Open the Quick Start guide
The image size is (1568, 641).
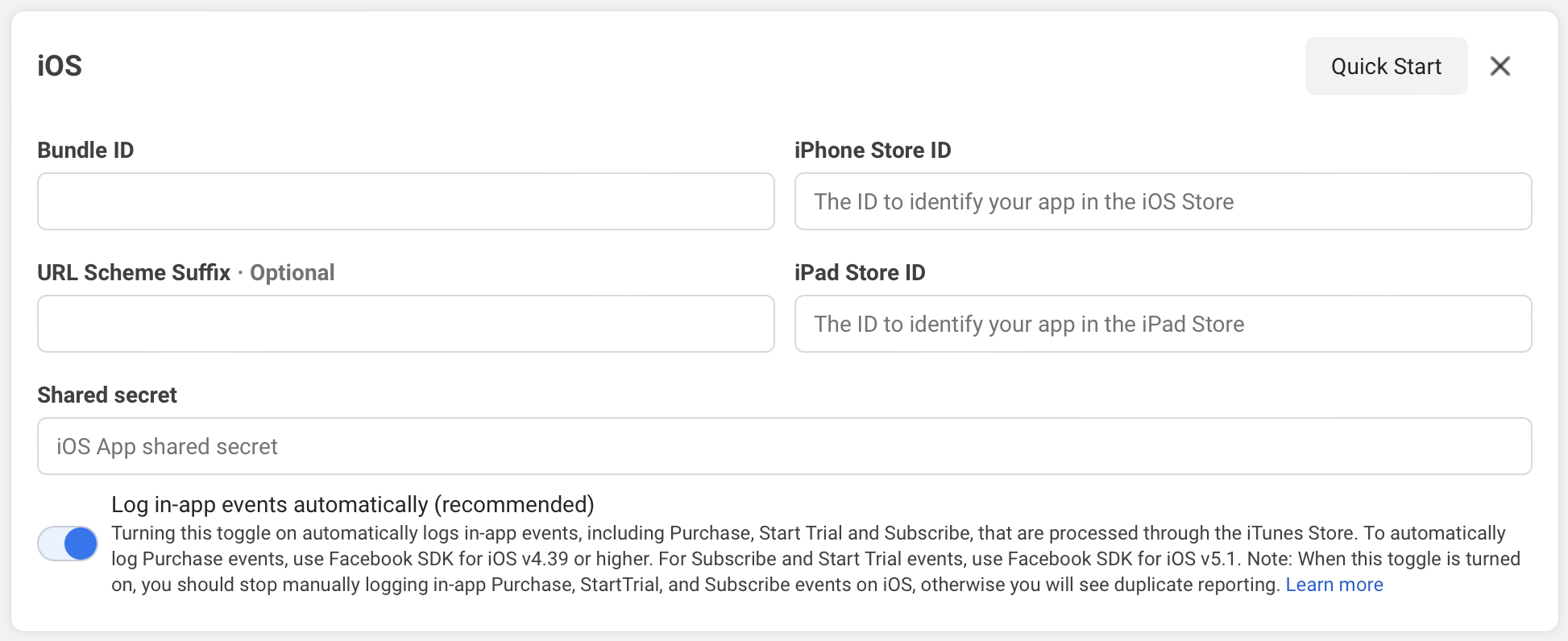point(1385,66)
